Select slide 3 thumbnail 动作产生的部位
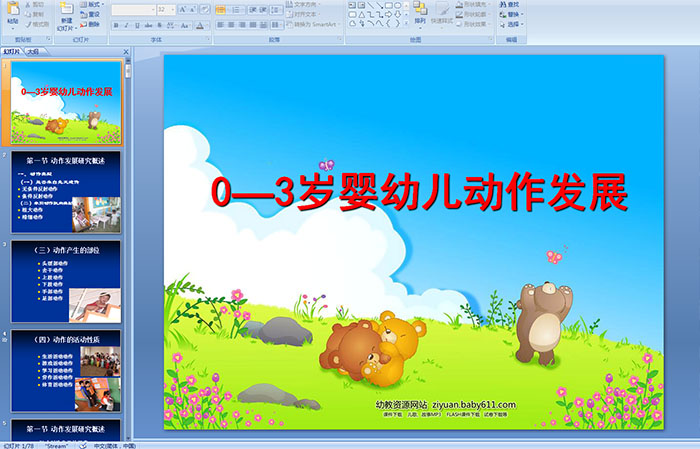The image size is (700, 449). click(66, 282)
